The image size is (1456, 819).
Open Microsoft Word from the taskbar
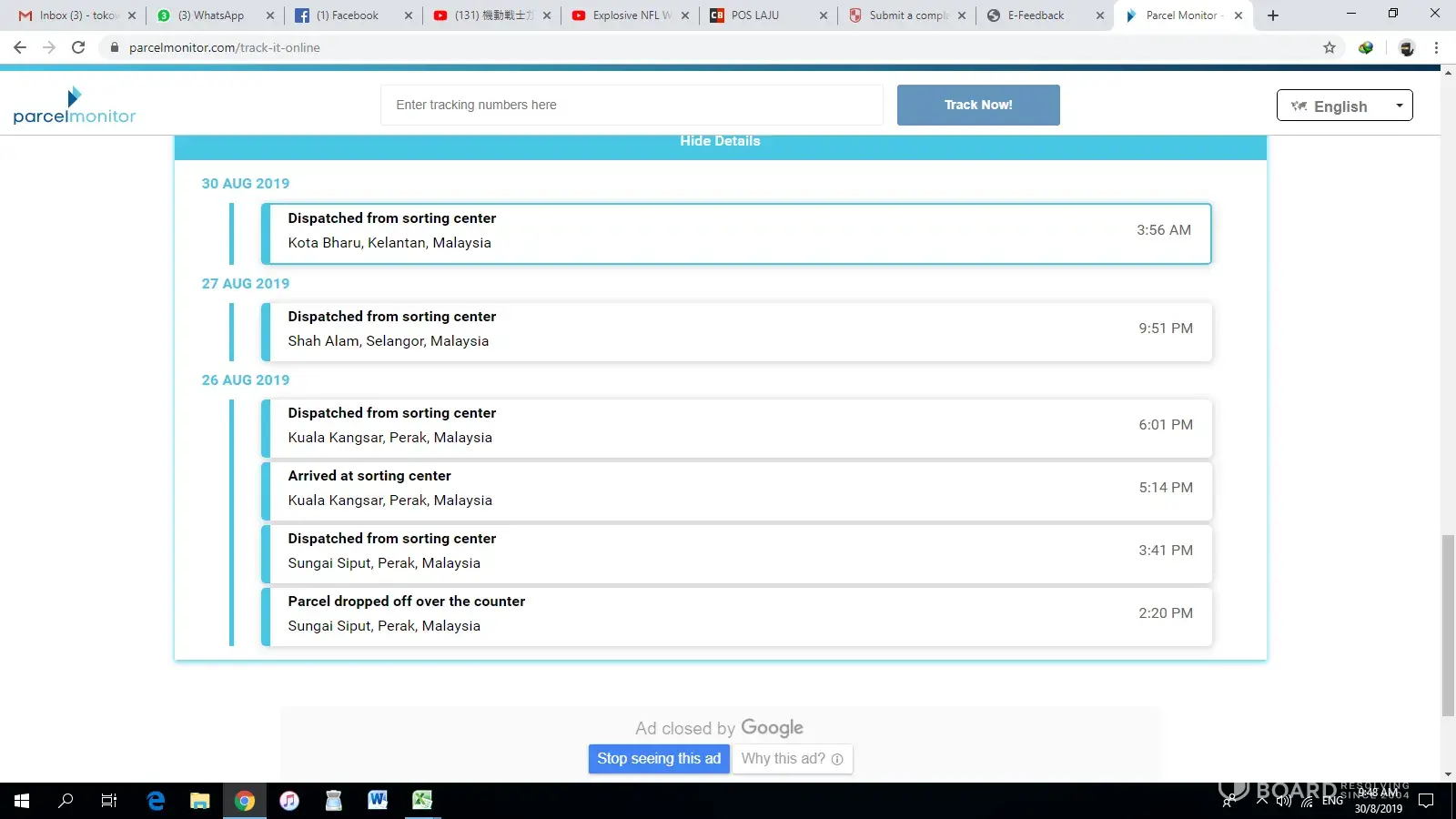pos(378,801)
